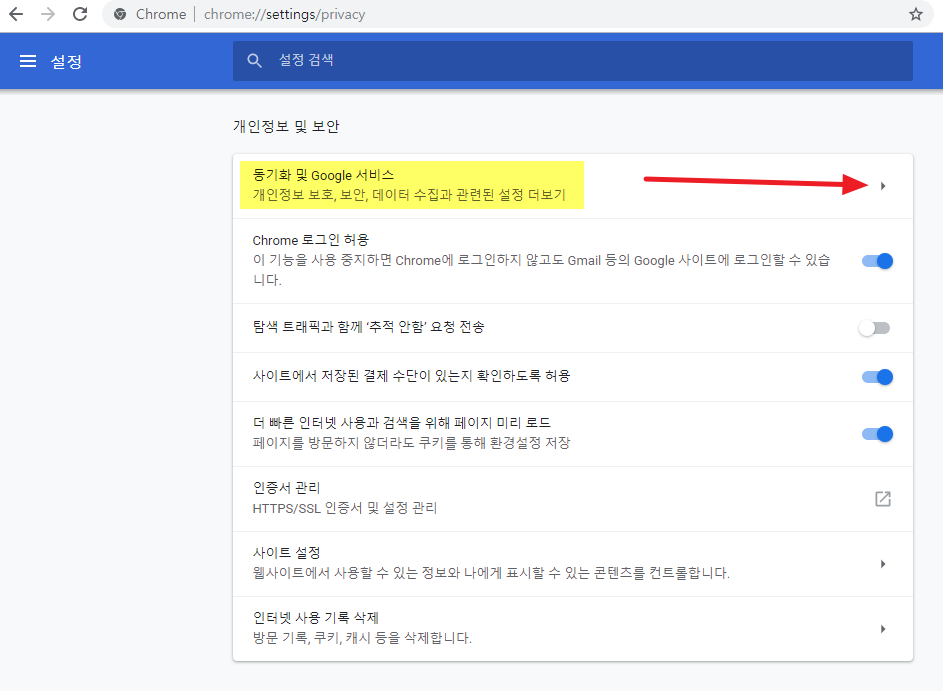The width and height of the screenshot is (943, 691).
Task: Click the 개인정보 및 보안 heading
Action: click(286, 126)
